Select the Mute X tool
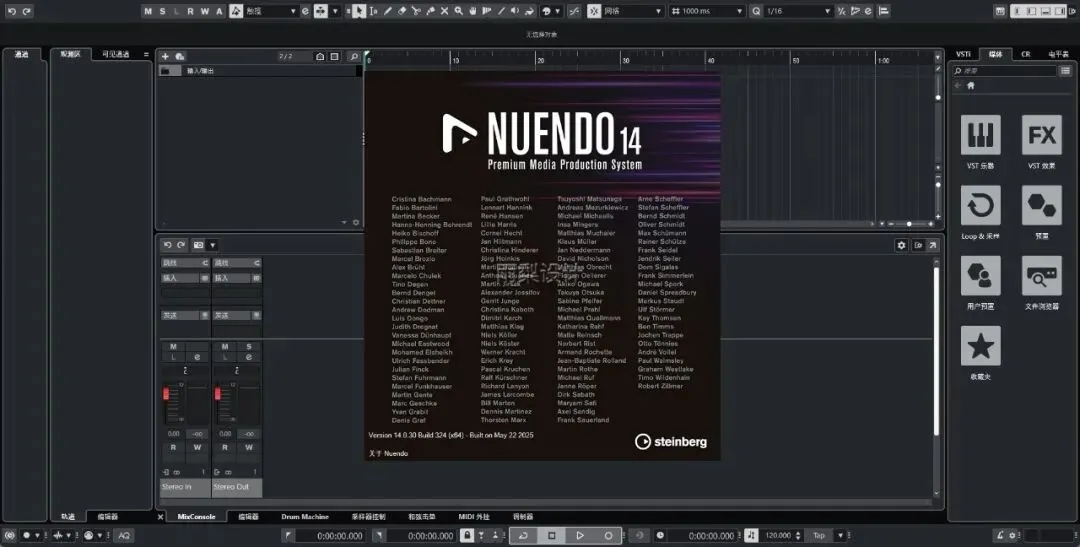 444,11
